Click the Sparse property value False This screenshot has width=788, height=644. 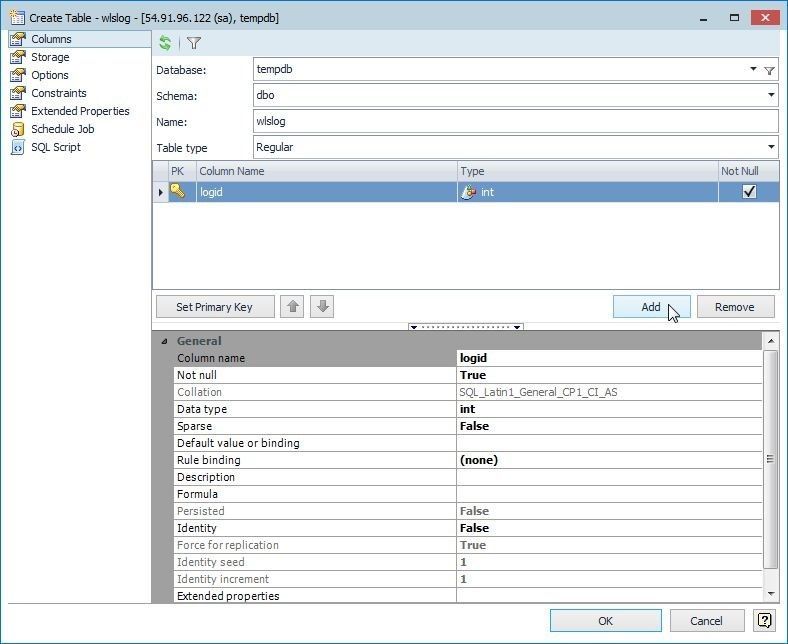point(609,426)
